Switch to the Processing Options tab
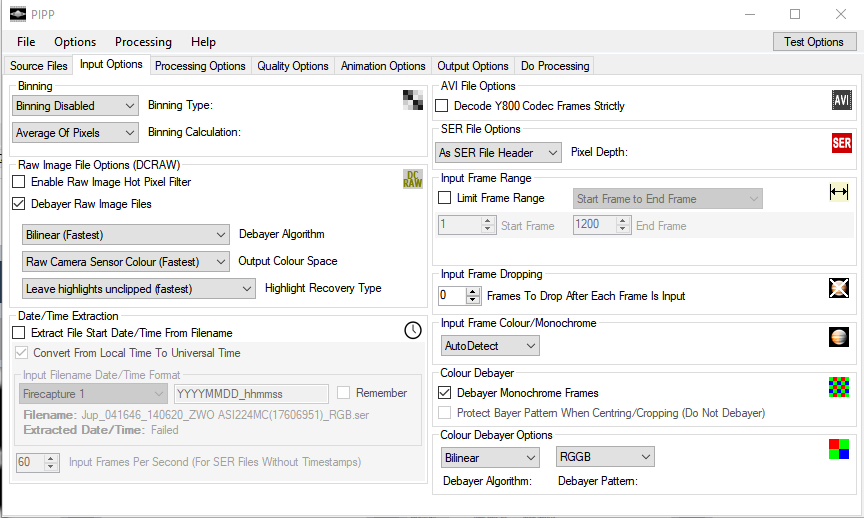The height and width of the screenshot is (518, 864). pyautogui.click(x=200, y=66)
